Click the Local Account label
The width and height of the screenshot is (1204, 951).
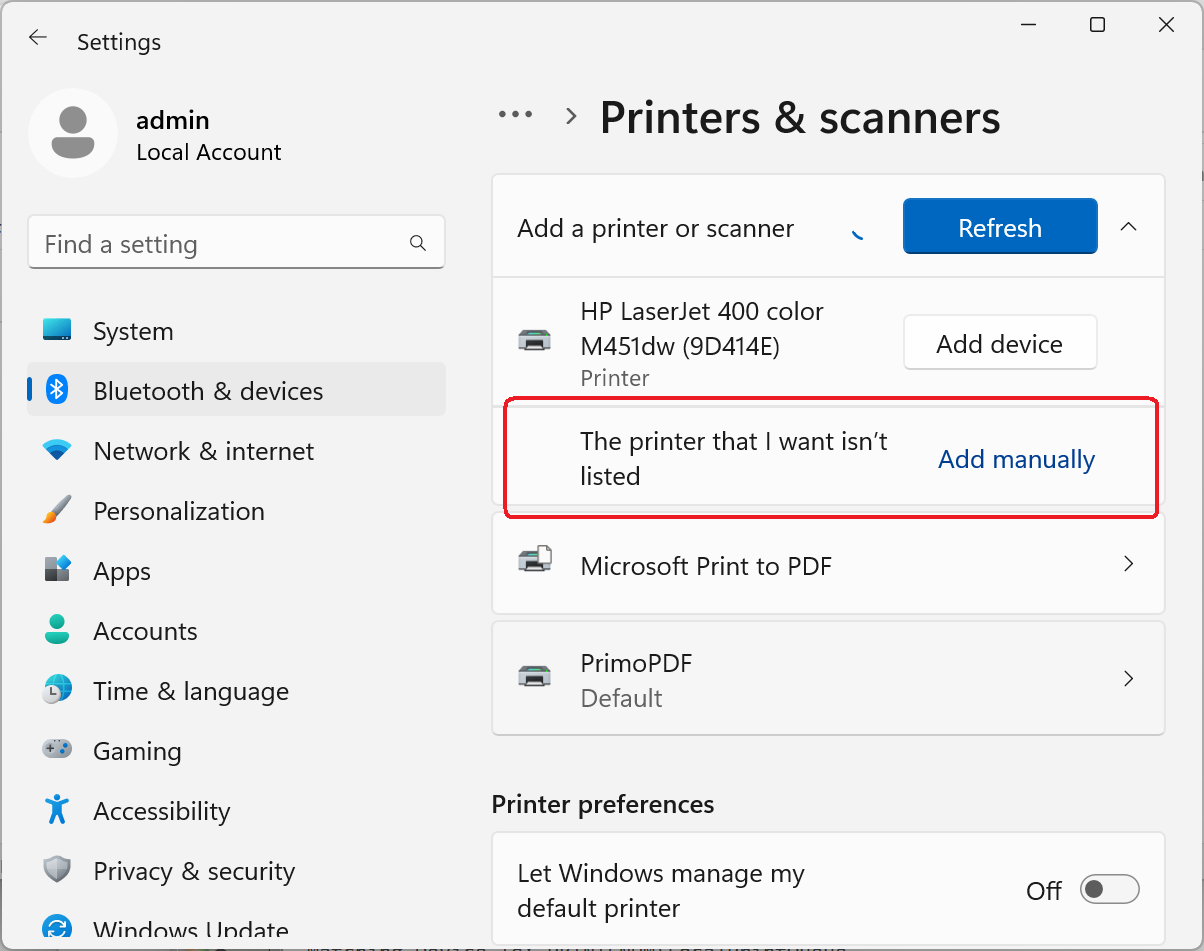209,152
